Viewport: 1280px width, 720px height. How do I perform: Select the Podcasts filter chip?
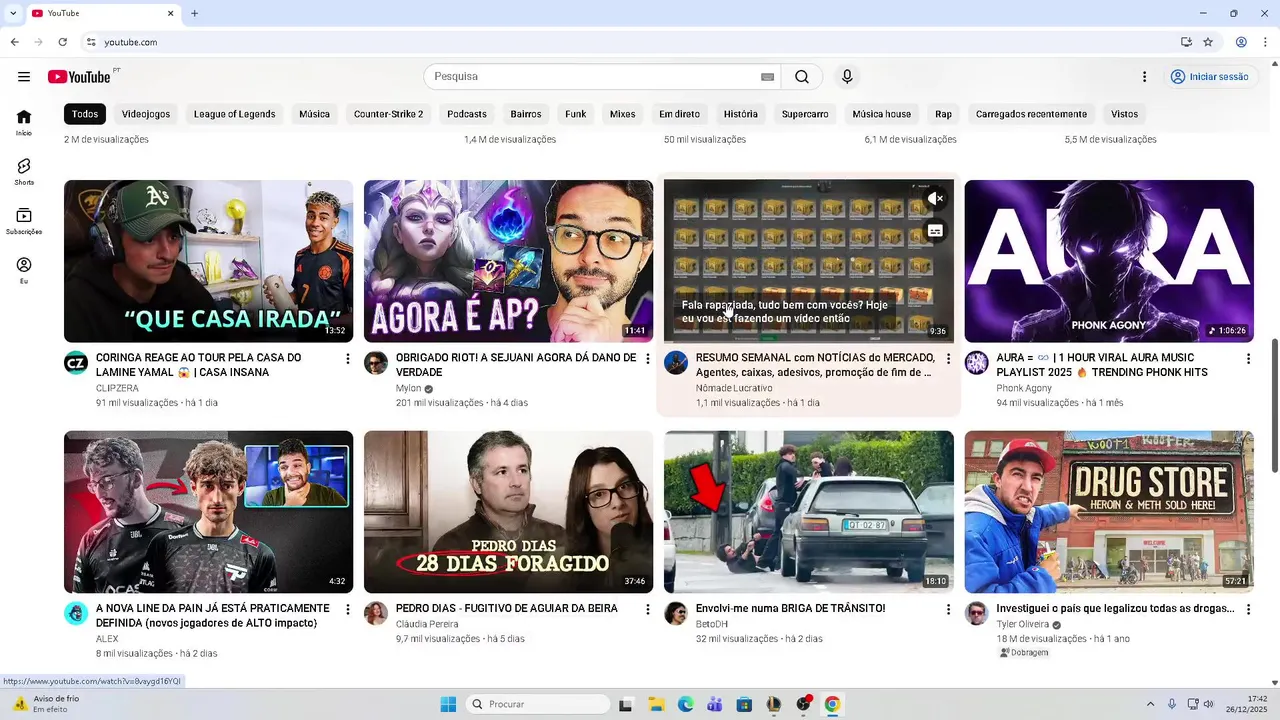[x=467, y=114]
